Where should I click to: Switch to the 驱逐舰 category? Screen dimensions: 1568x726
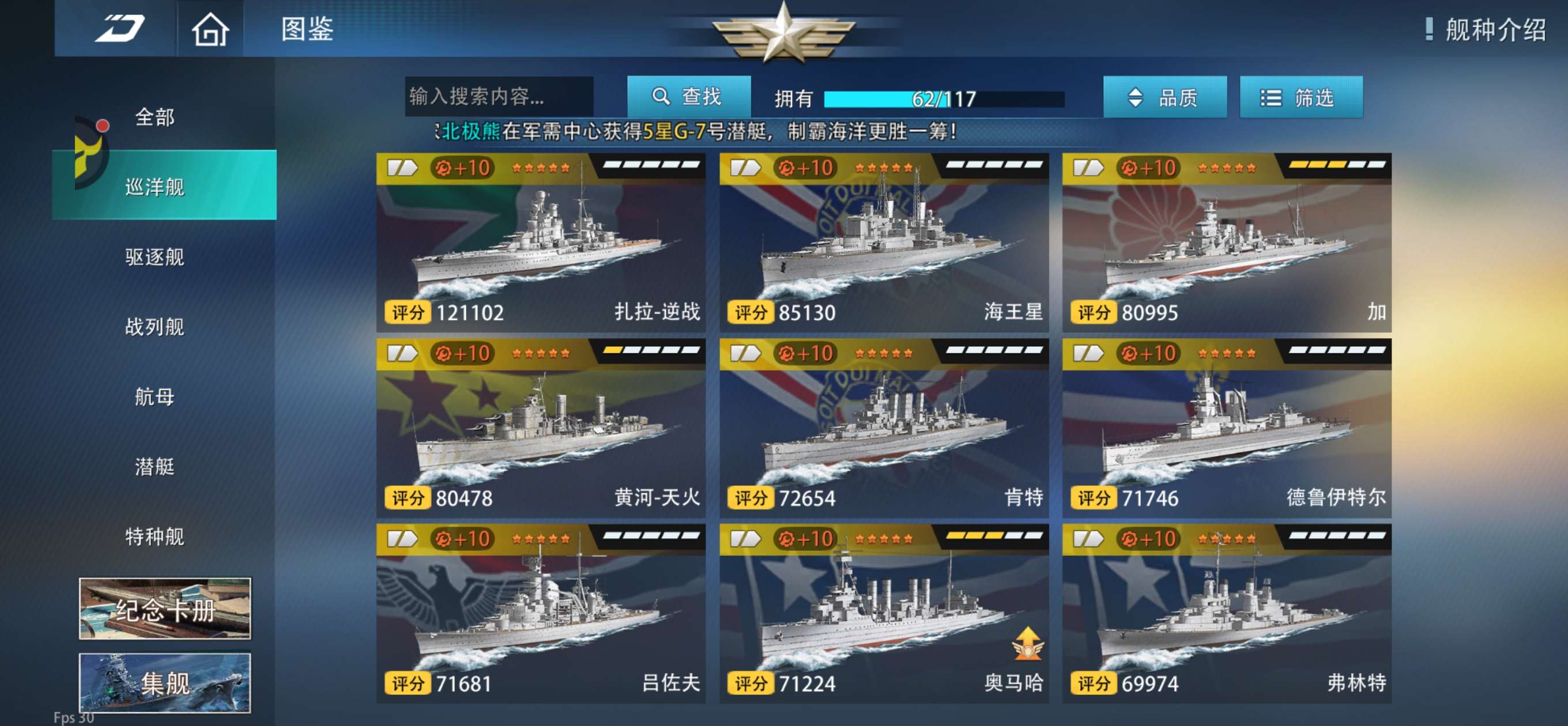pyautogui.click(x=154, y=257)
